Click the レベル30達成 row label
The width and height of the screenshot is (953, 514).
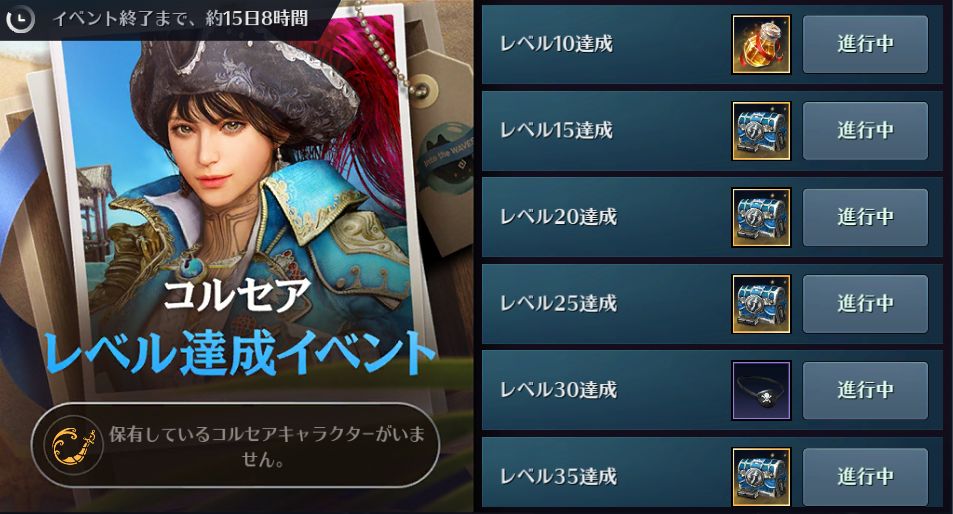(558, 390)
